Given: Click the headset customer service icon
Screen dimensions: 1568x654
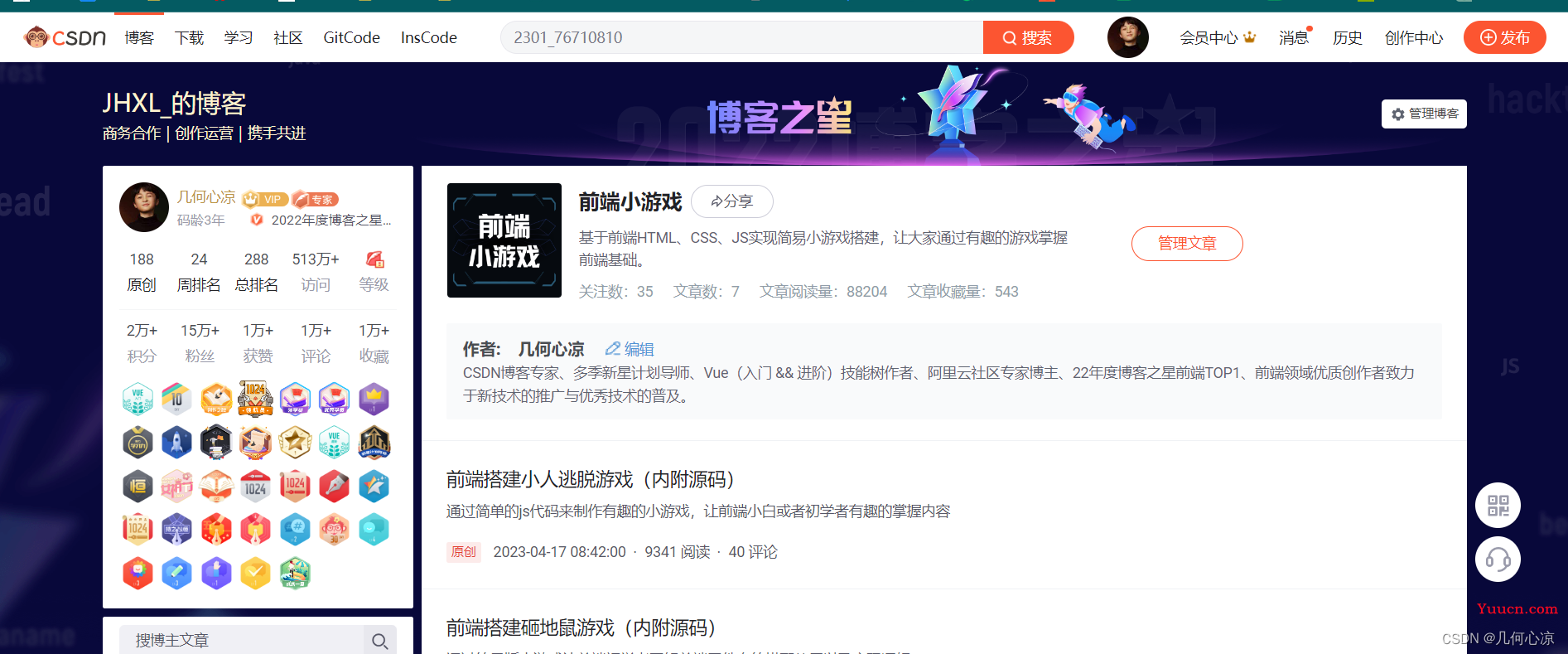Looking at the screenshot, I should [1498, 560].
